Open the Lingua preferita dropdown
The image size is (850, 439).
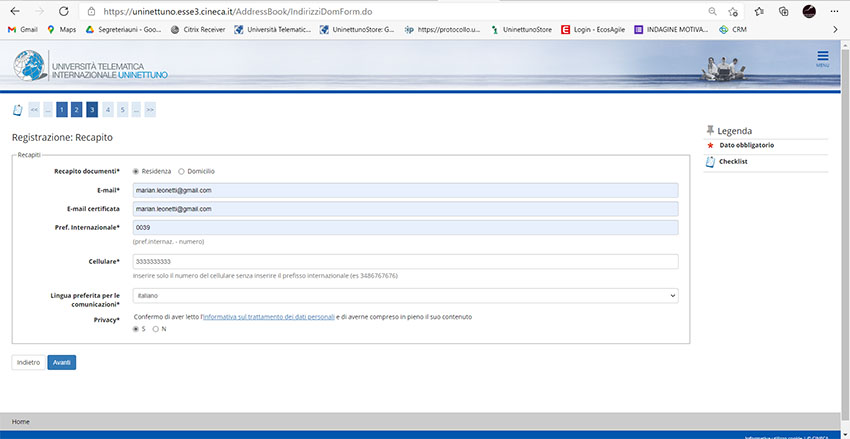click(x=405, y=296)
